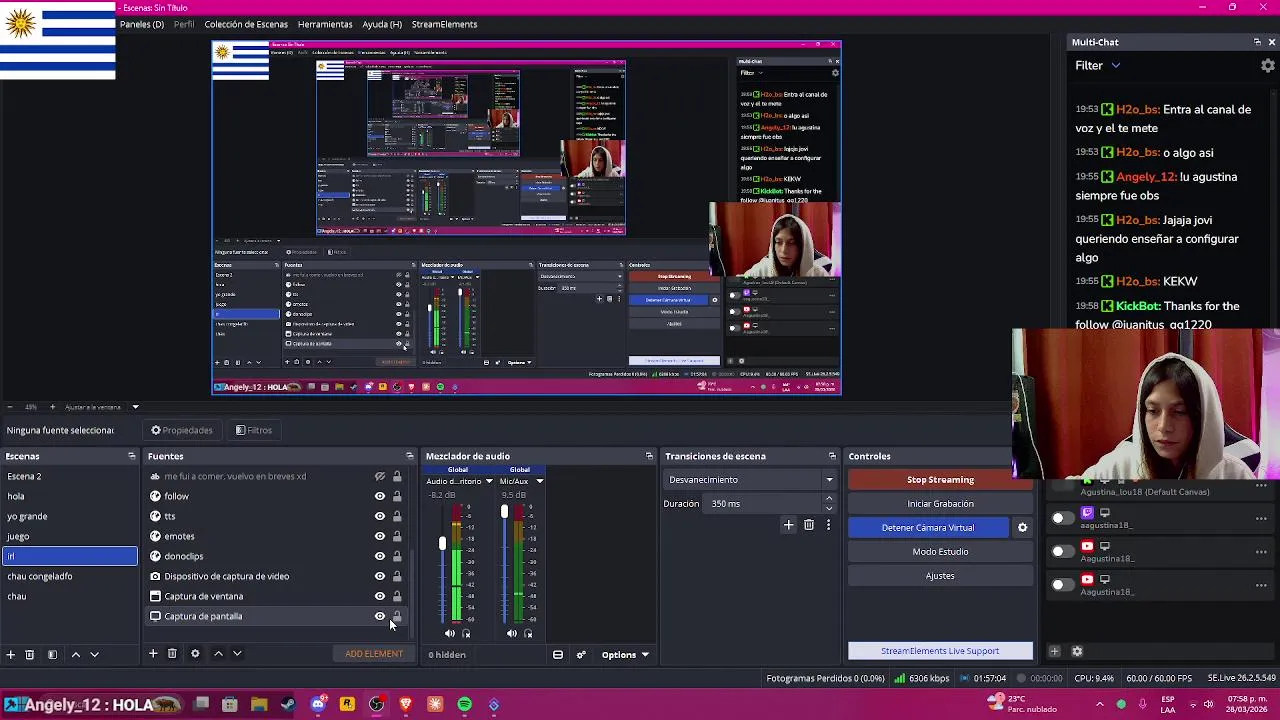This screenshot has width=1280, height=720.
Task: Hide the follow source
Action: [x=380, y=496]
